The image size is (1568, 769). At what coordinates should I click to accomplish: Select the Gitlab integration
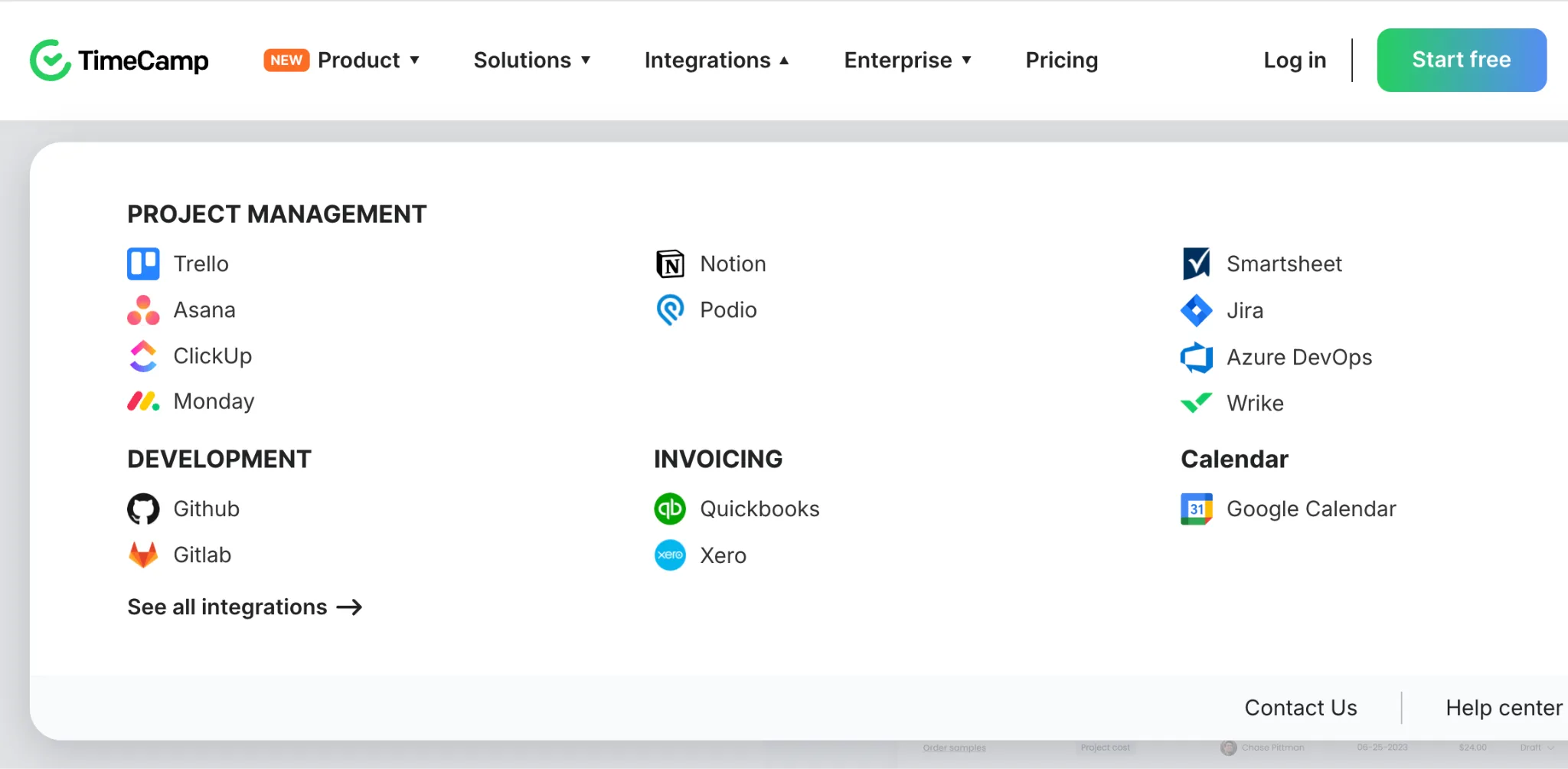[202, 555]
